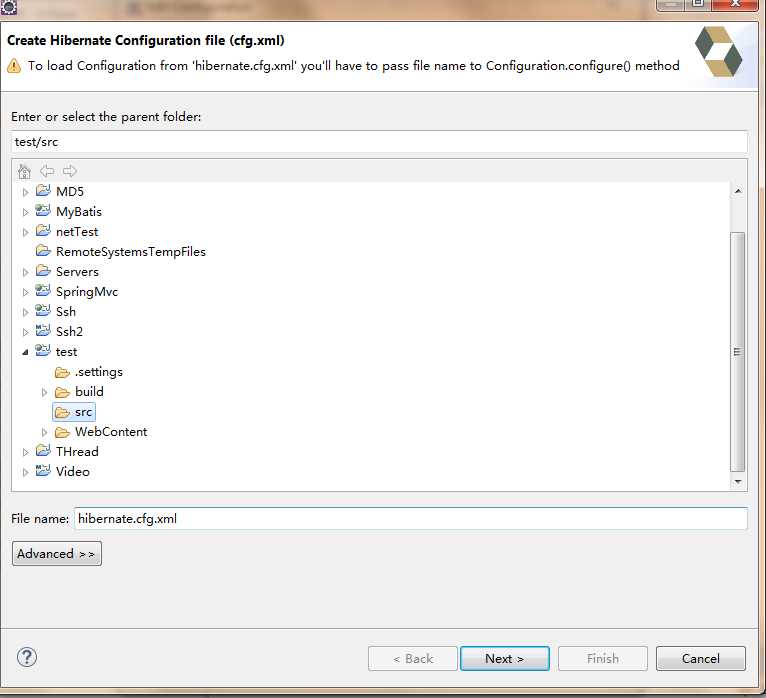Expand the THread tree node
The height and width of the screenshot is (698, 766).
(25, 452)
